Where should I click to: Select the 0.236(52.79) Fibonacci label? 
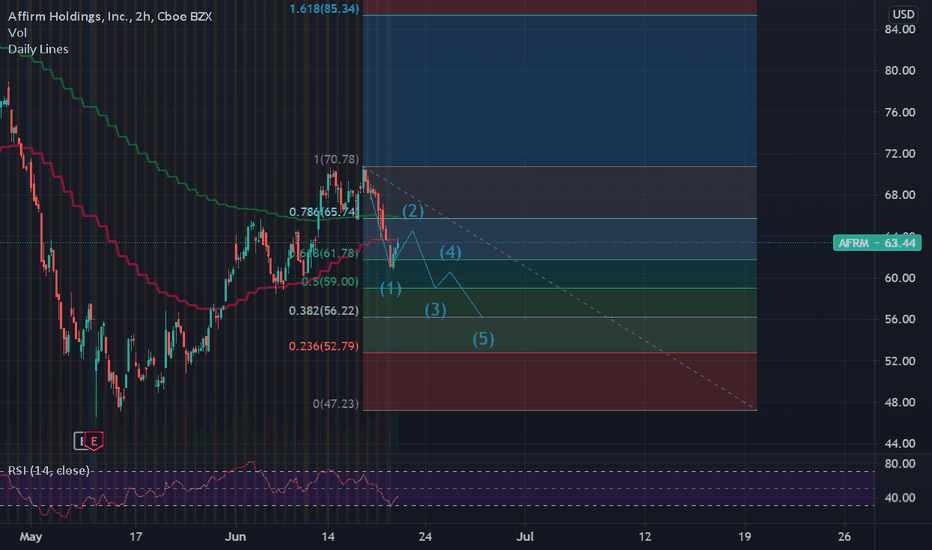coord(324,346)
